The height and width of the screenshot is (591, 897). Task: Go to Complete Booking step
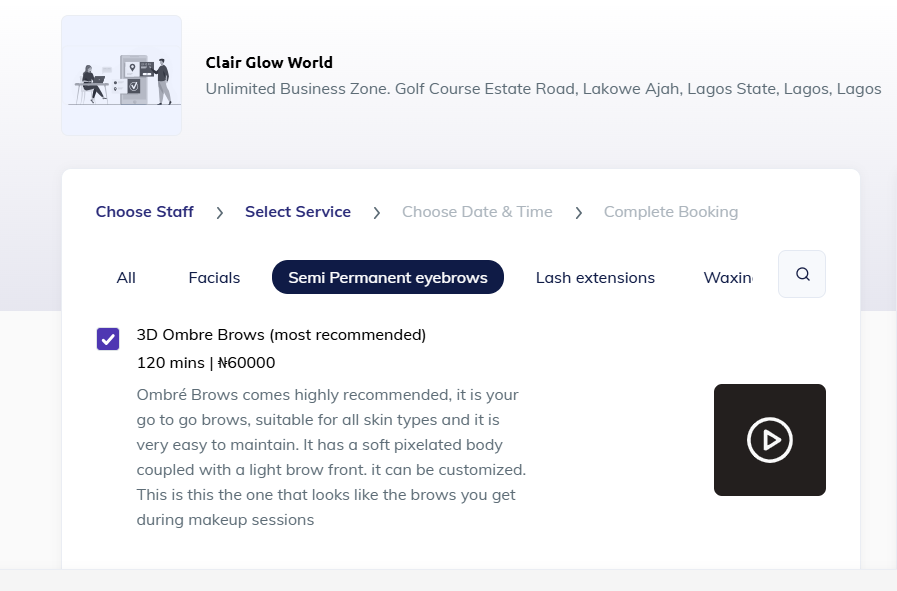(x=671, y=212)
